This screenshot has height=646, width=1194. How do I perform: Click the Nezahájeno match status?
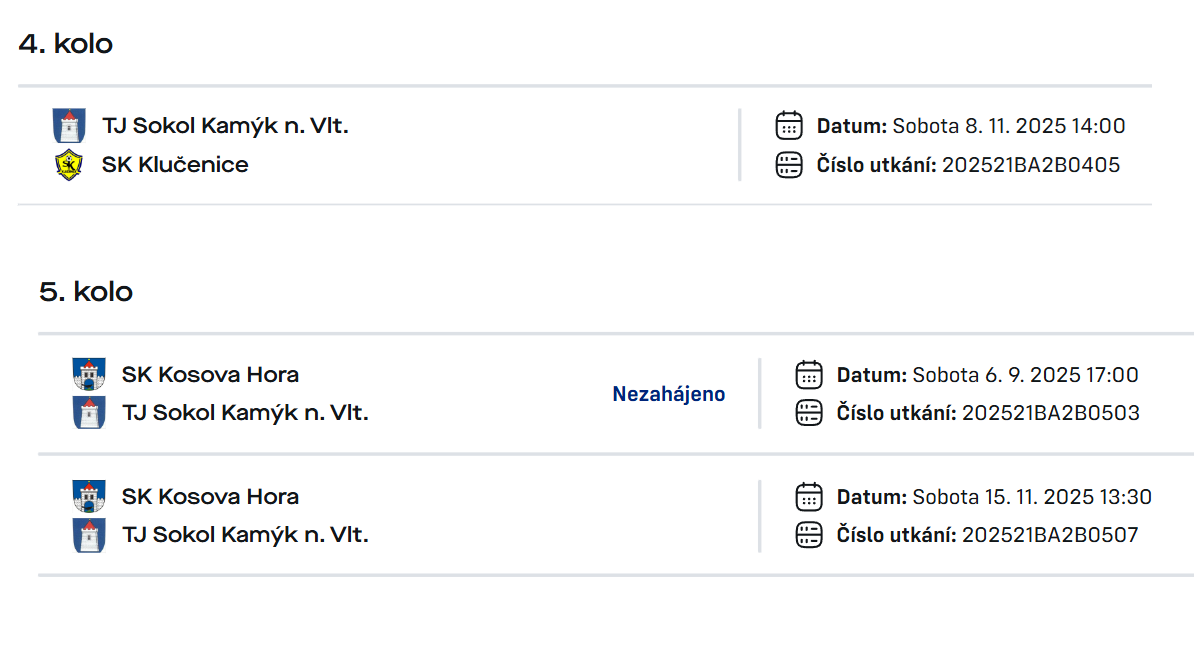pyautogui.click(x=669, y=394)
